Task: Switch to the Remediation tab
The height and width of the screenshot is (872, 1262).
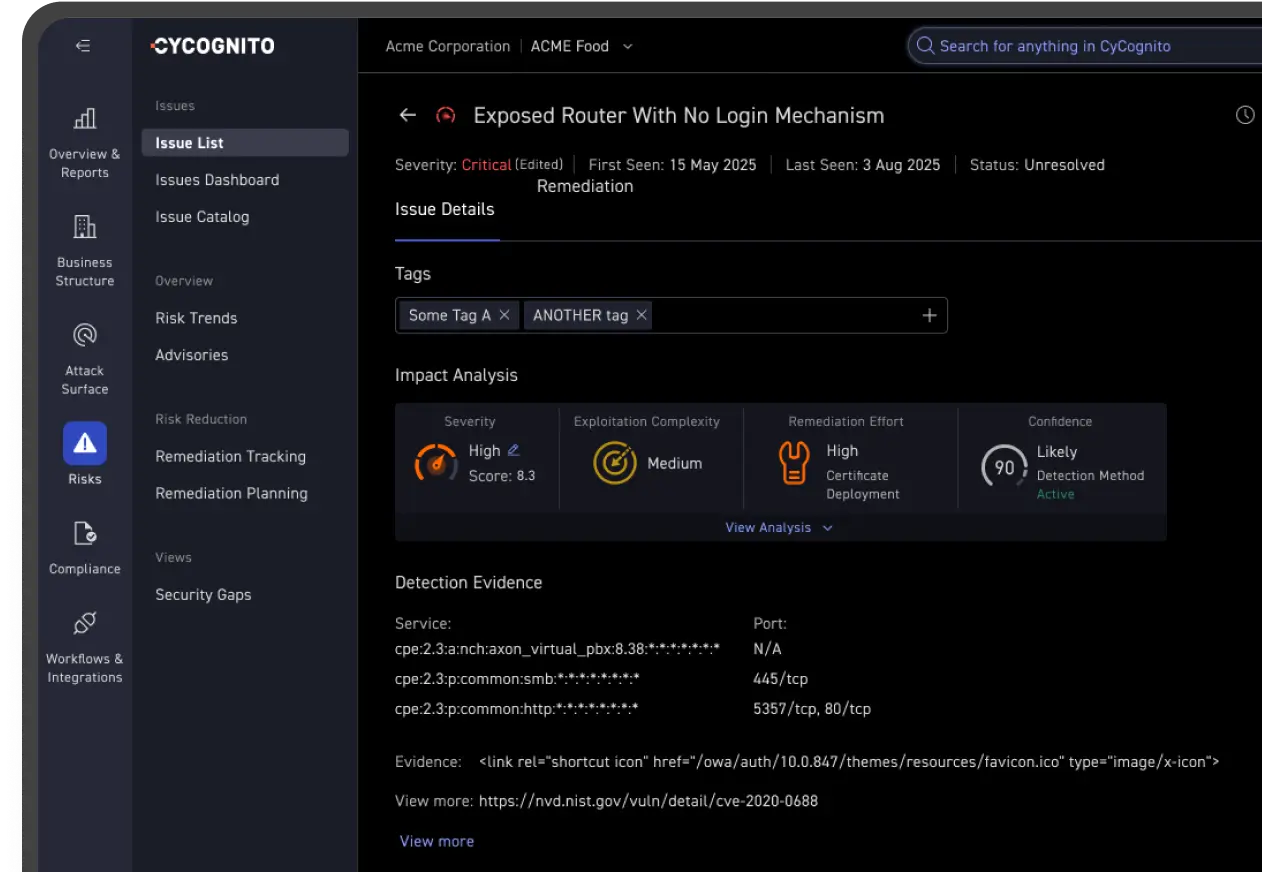Action: point(585,186)
